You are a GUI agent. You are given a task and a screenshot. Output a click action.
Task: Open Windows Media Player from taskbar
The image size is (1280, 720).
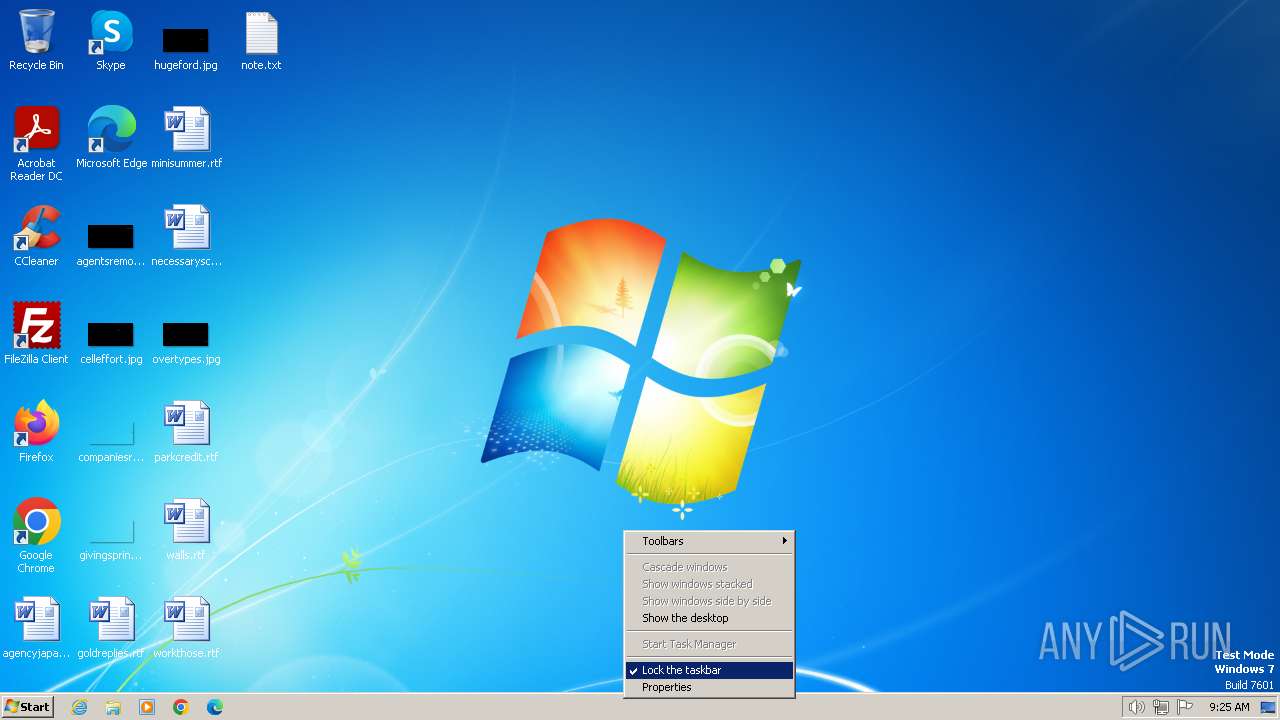pos(147,707)
